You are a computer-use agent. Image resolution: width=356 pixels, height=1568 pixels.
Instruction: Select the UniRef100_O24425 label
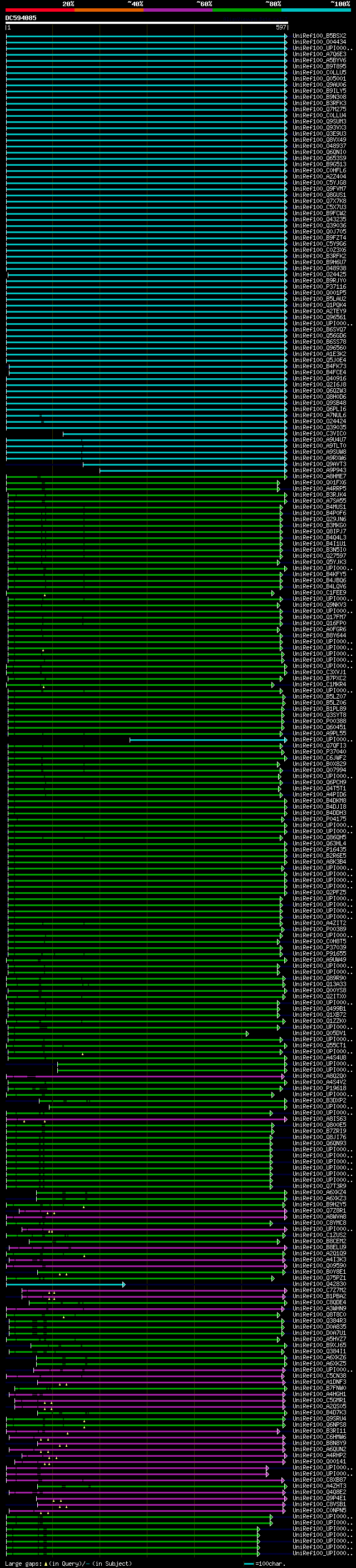pos(319,275)
